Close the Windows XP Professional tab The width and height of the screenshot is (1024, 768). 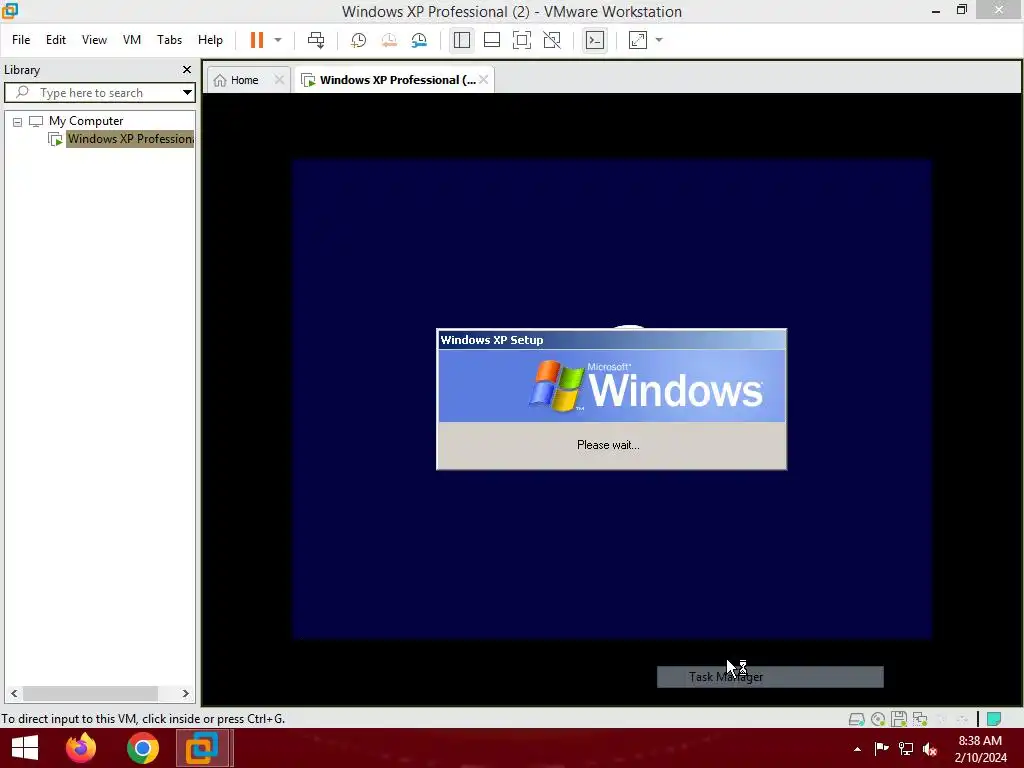point(483,80)
